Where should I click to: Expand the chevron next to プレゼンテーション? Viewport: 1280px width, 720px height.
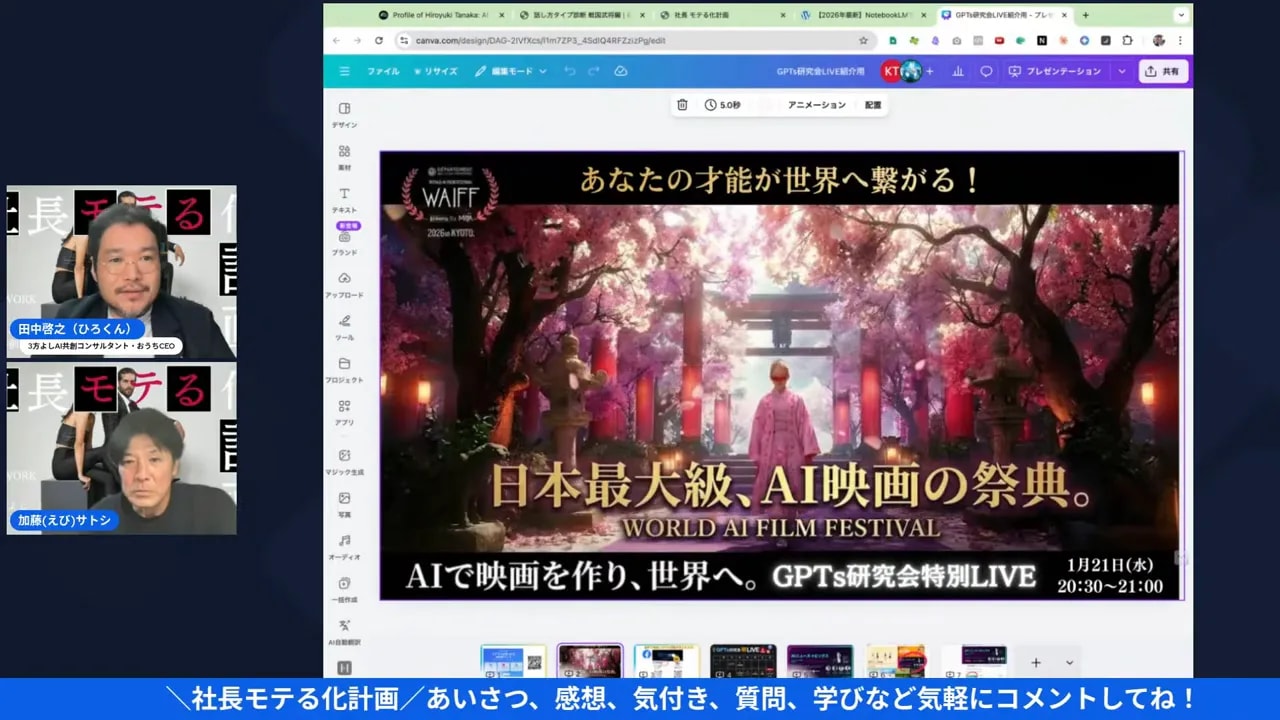coord(1122,71)
